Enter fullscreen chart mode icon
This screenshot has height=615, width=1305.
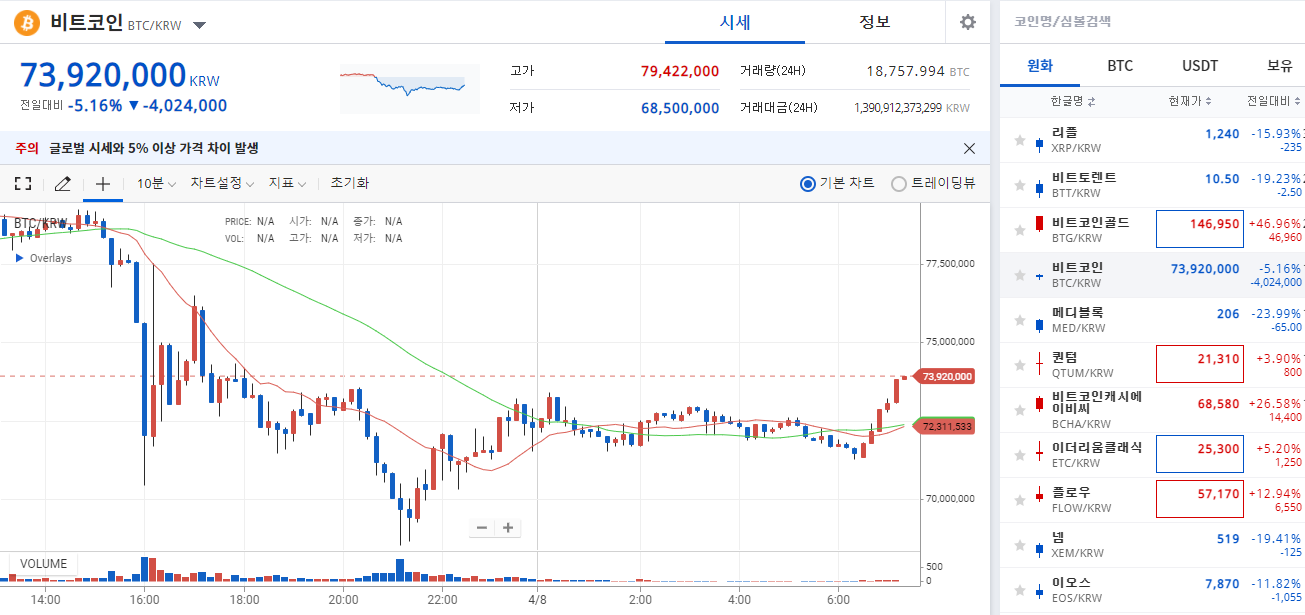pyautogui.click(x=23, y=183)
